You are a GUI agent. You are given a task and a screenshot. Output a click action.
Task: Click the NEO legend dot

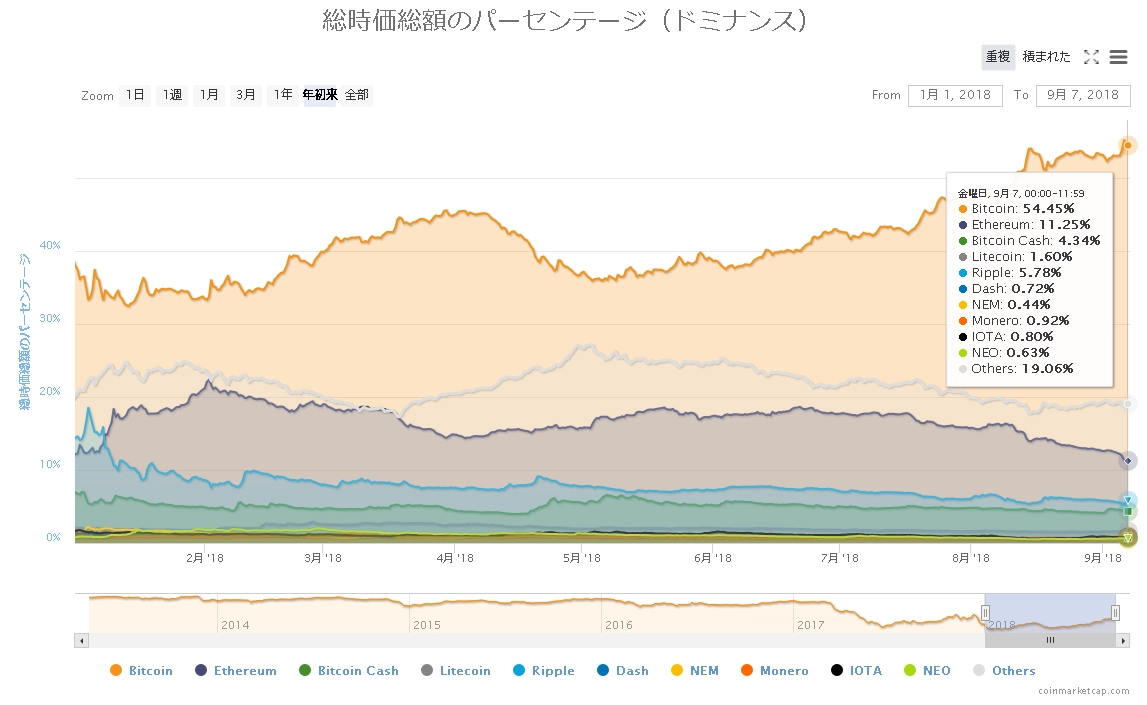pyautogui.click(x=909, y=671)
